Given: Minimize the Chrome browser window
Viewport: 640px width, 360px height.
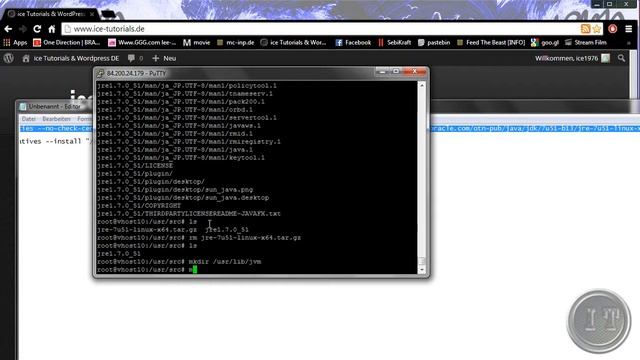Looking at the screenshot, I should point(598,4).
